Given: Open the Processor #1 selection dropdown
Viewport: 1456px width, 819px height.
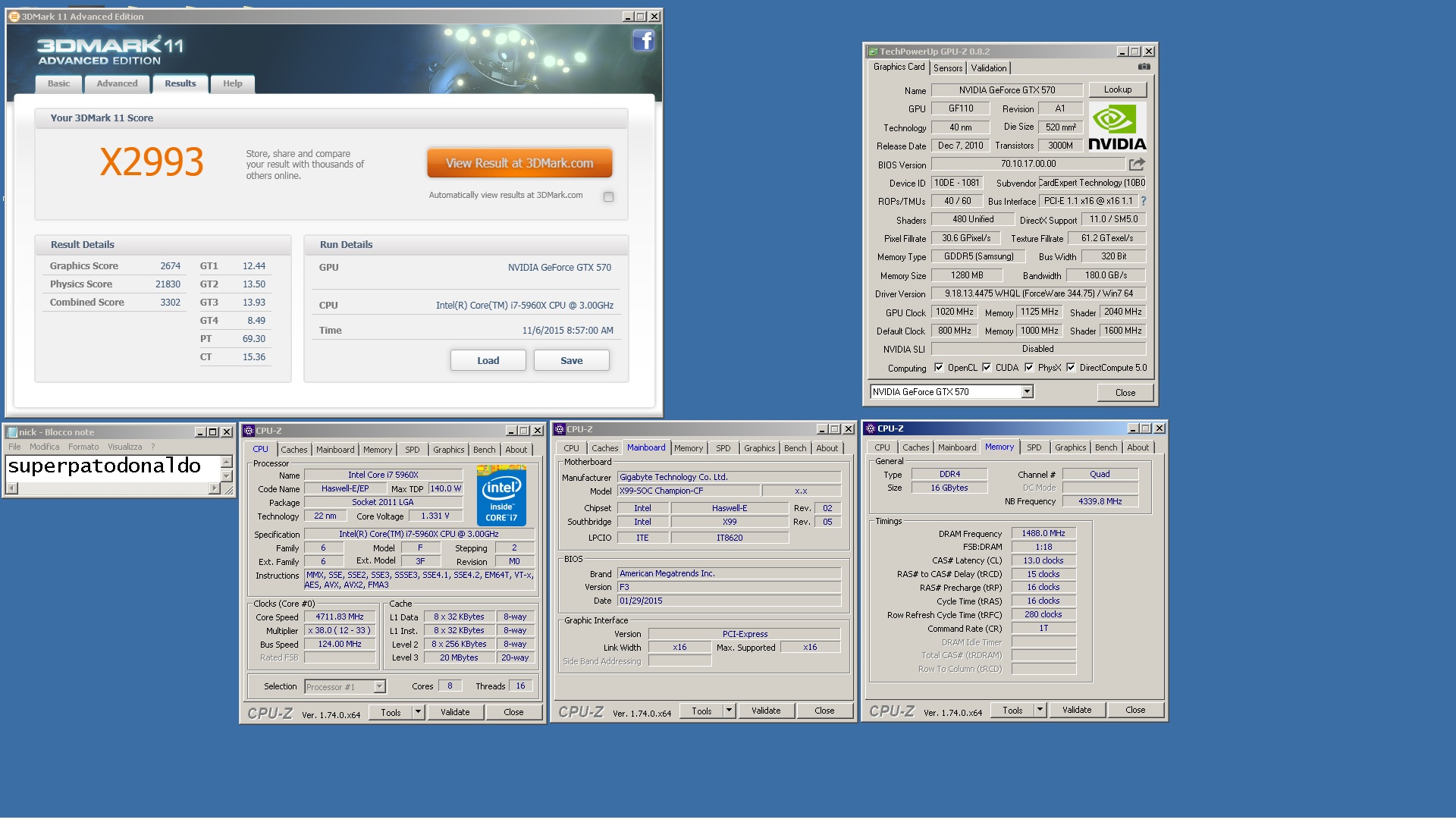Looking at the screenshot, I should (x=379, y=687).
